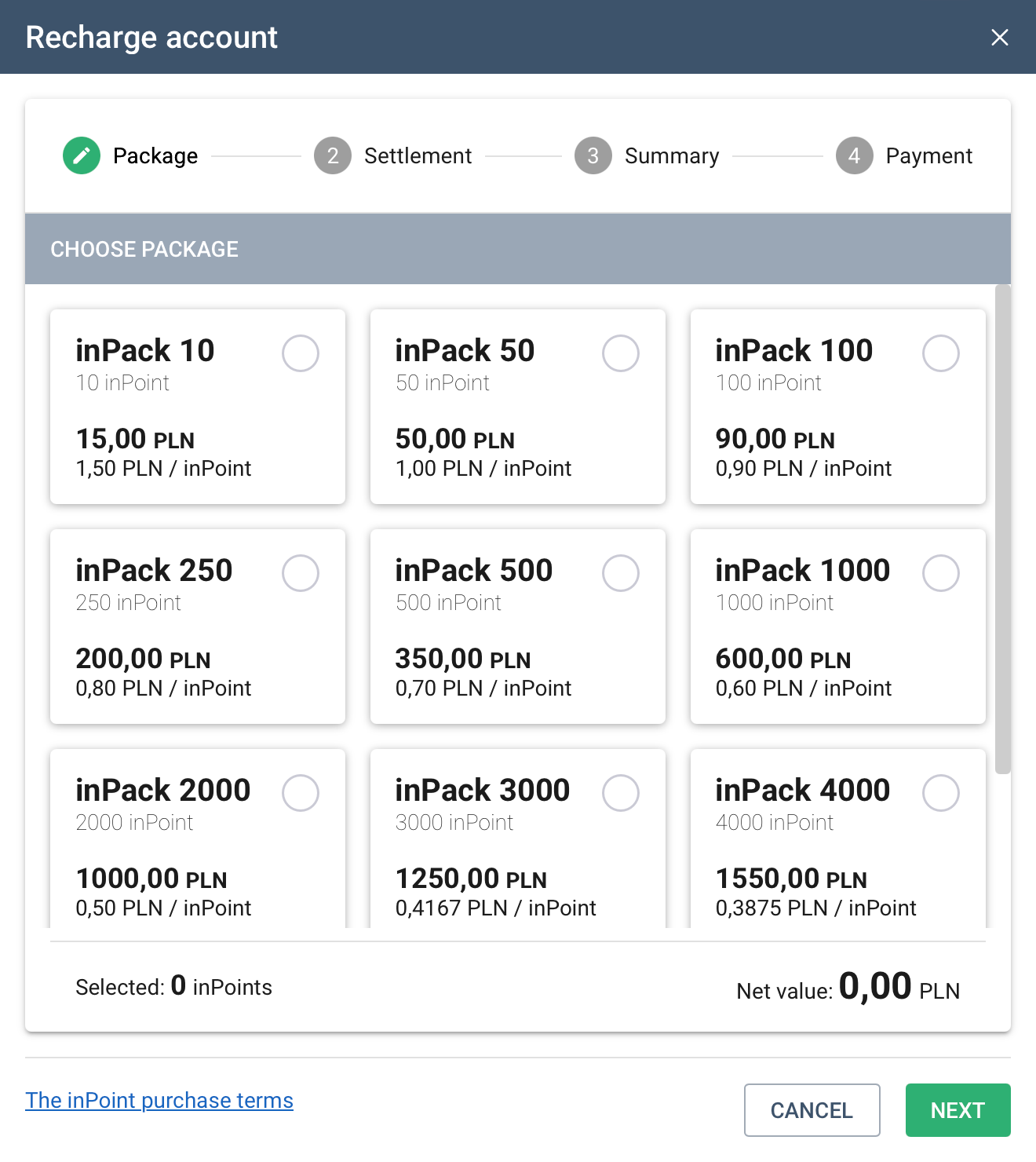Click the inPack 10 title text
Viewport: 1036px width, 1162px height.
tap(145, 350)
